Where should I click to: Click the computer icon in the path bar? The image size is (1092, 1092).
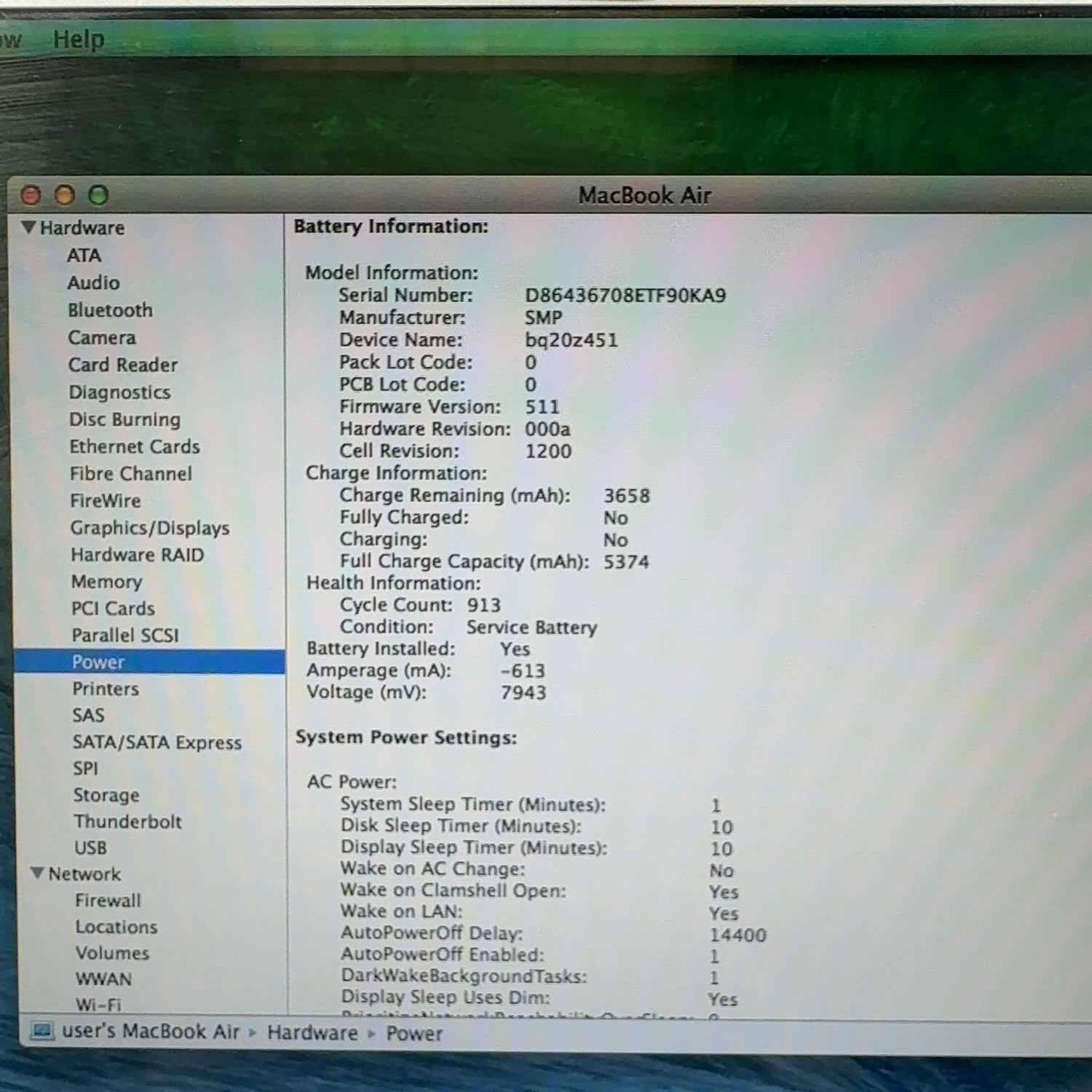click(42, 1031)
